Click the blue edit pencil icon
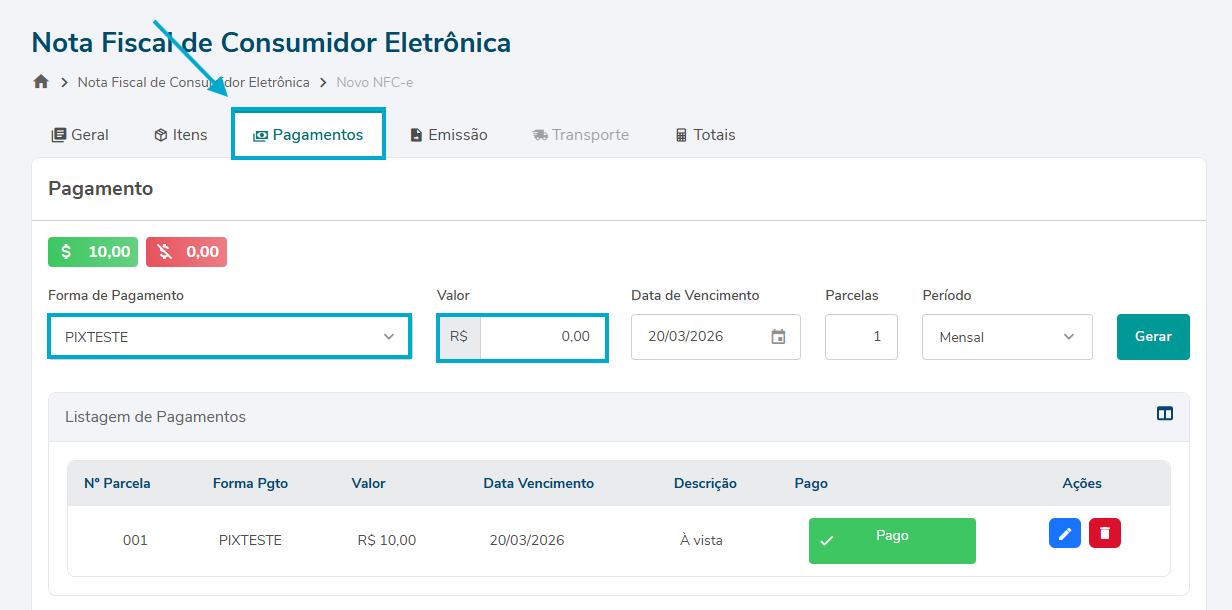1232x610 pixels. pos(1065,533)
